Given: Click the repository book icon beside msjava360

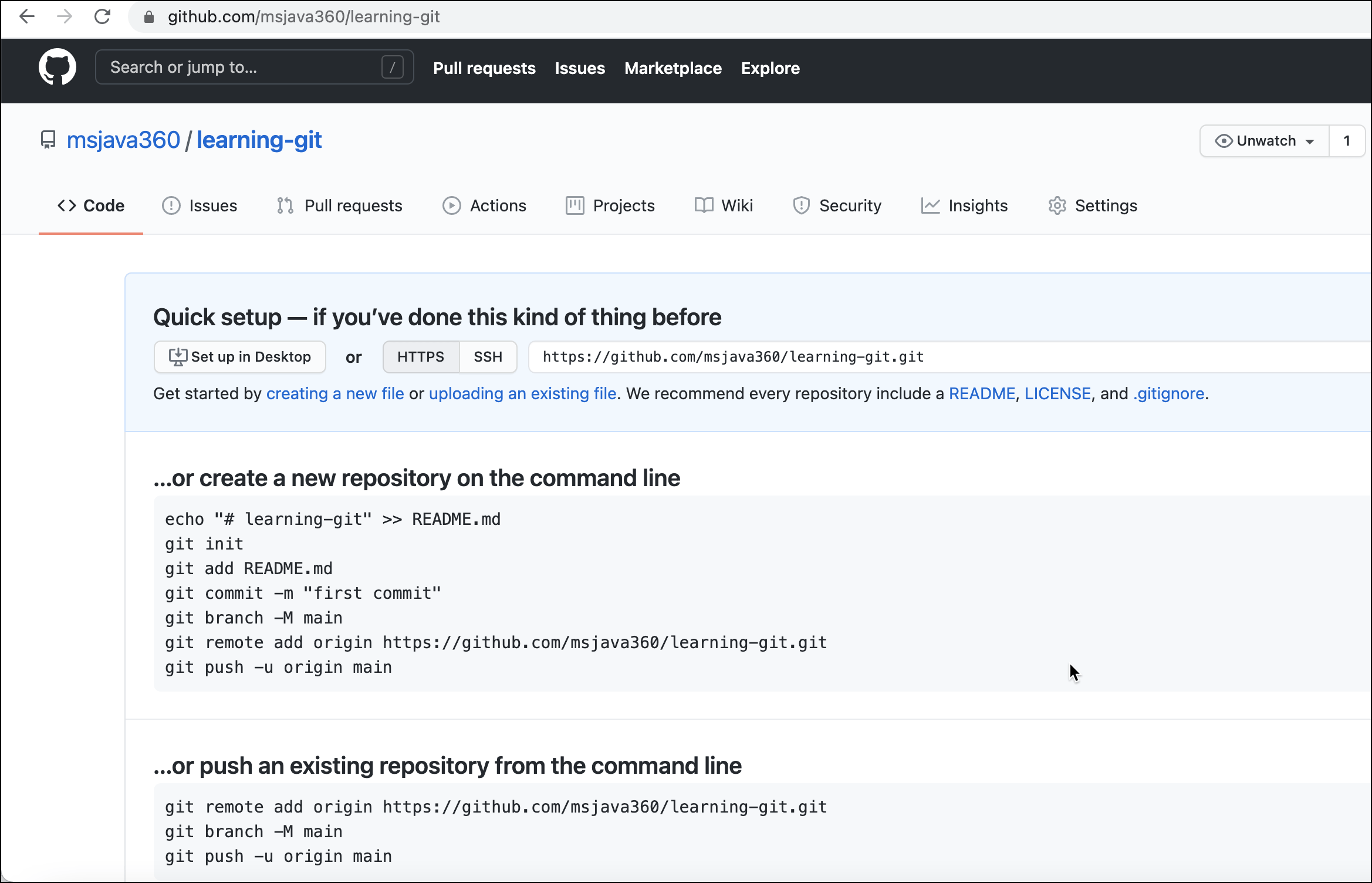Looking at the screenshot, I should (48, 140).
